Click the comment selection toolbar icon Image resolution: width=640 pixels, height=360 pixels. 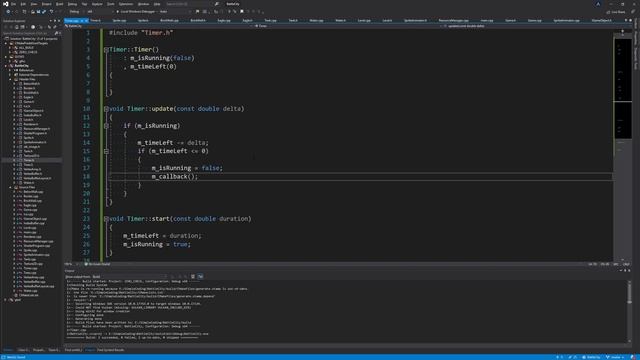tap(229, 12)
